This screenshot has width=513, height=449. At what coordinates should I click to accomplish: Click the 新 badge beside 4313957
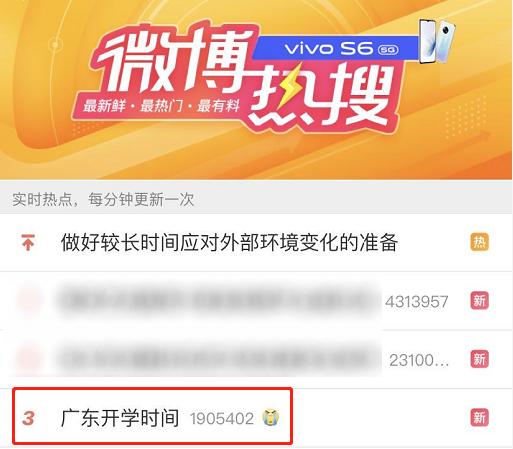[479, 301]
